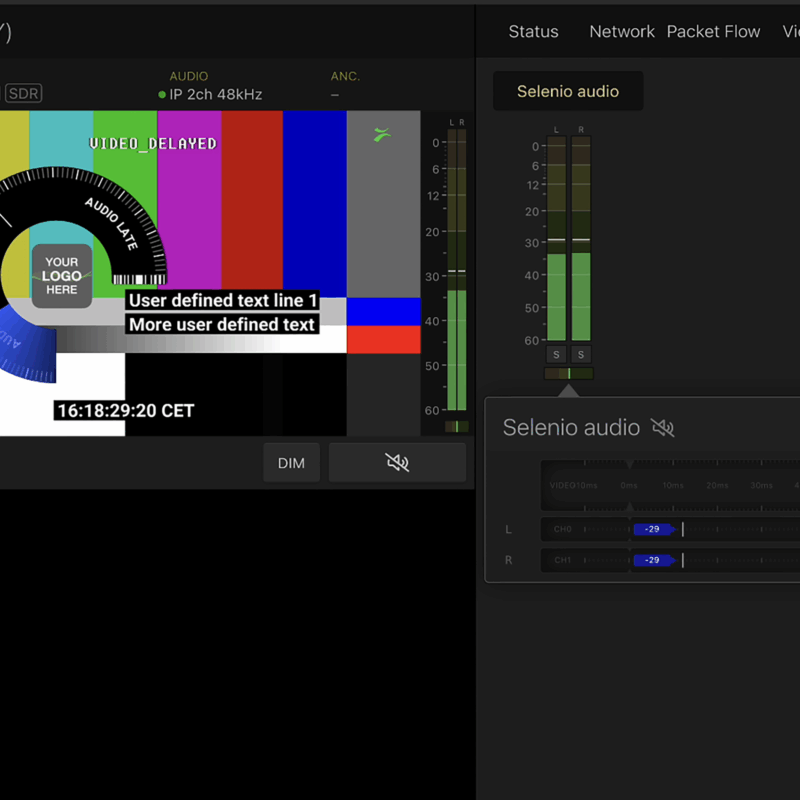
Task: Click the -29 marker on CH0 row
Action: [653, 530]
